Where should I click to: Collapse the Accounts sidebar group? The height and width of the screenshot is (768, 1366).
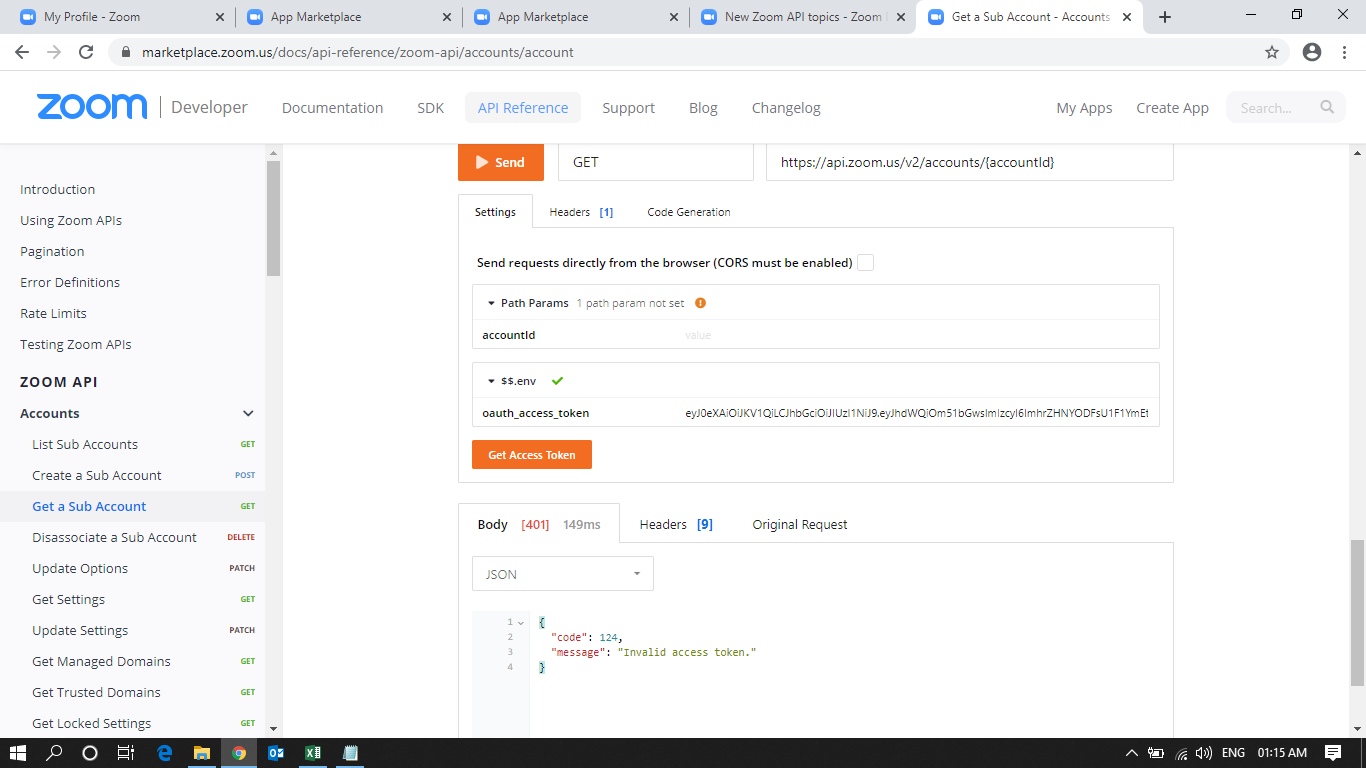[249, 413]
